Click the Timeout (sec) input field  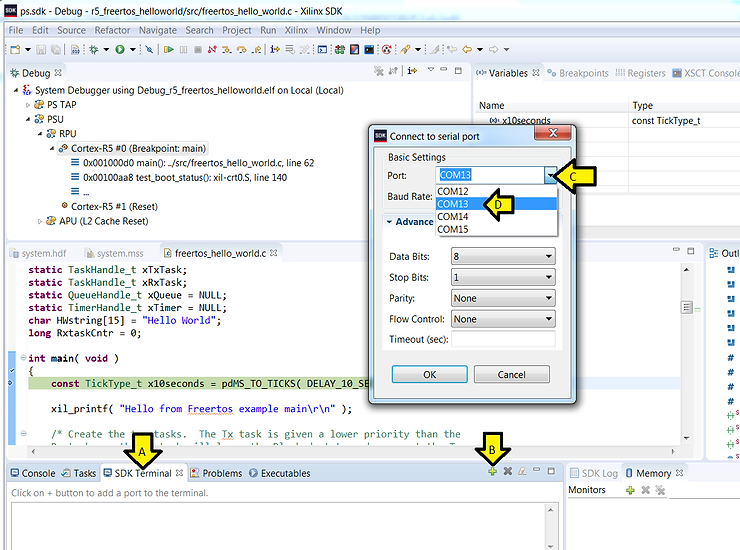pos(502,340)
